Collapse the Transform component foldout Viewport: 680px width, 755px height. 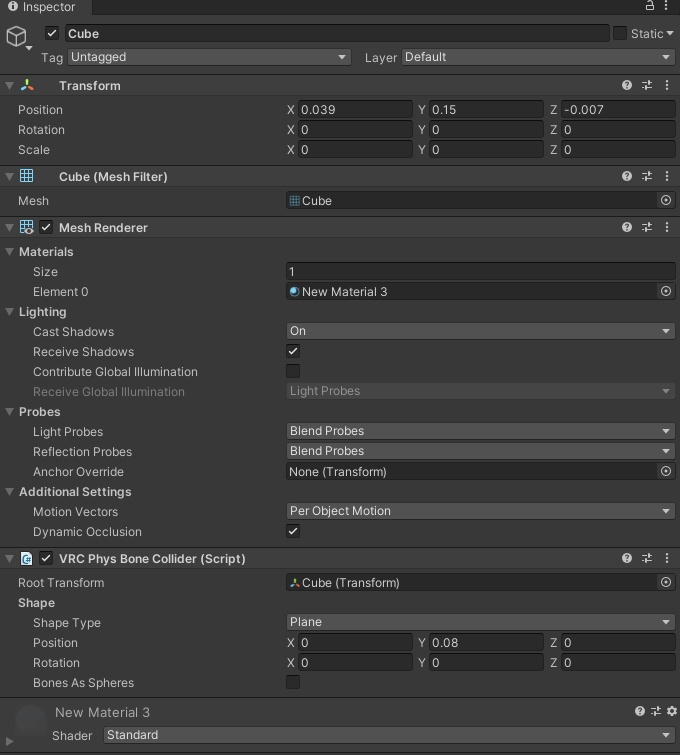tap(9, 86)
